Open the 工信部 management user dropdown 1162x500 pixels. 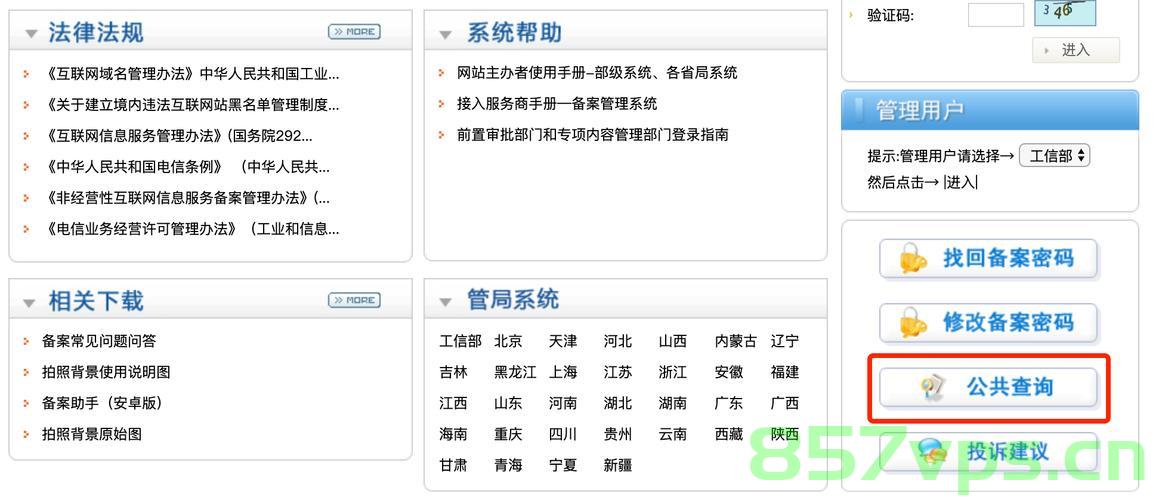coord(1055,156)
